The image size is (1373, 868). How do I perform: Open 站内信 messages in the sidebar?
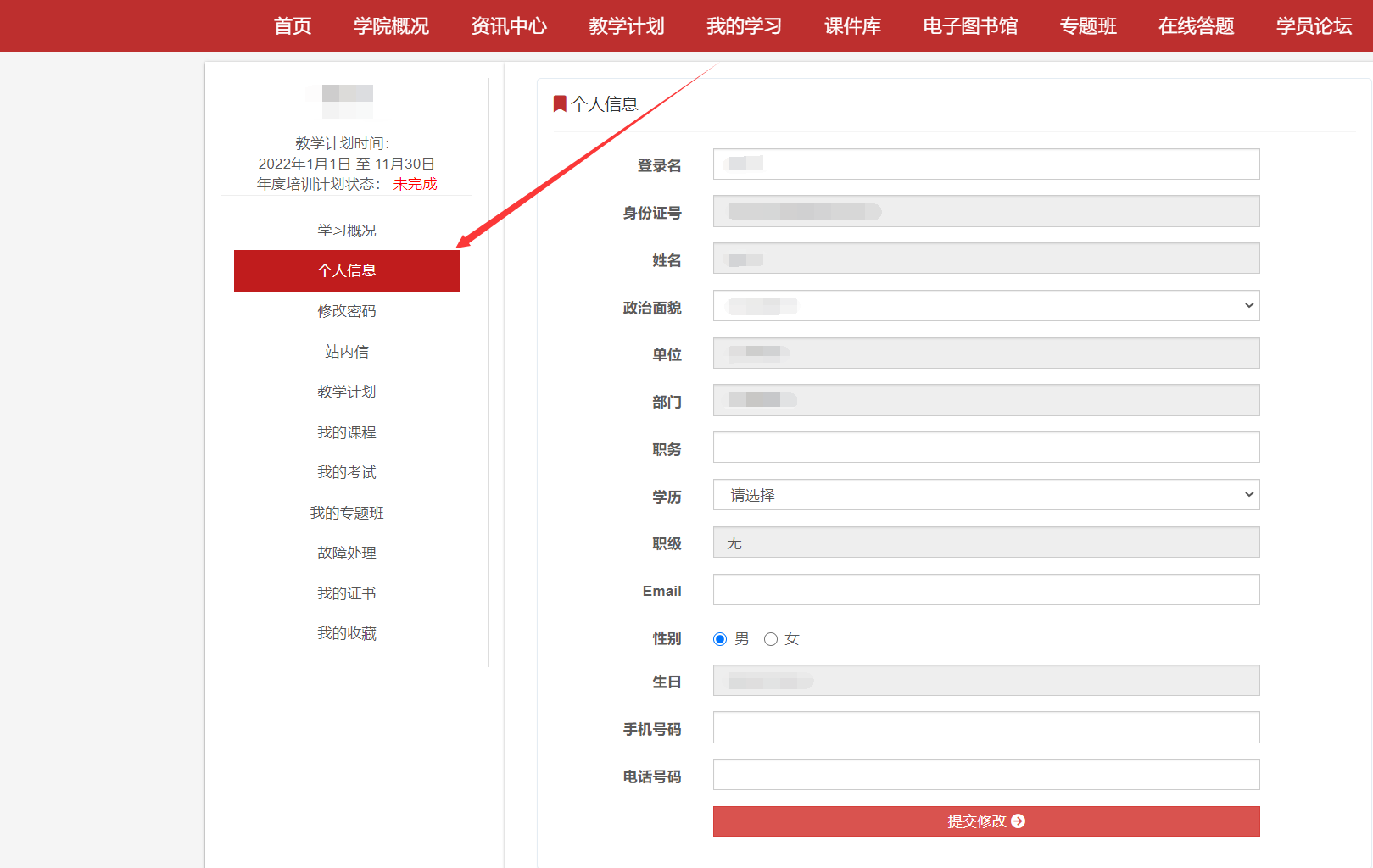click(x=347, y=352)
